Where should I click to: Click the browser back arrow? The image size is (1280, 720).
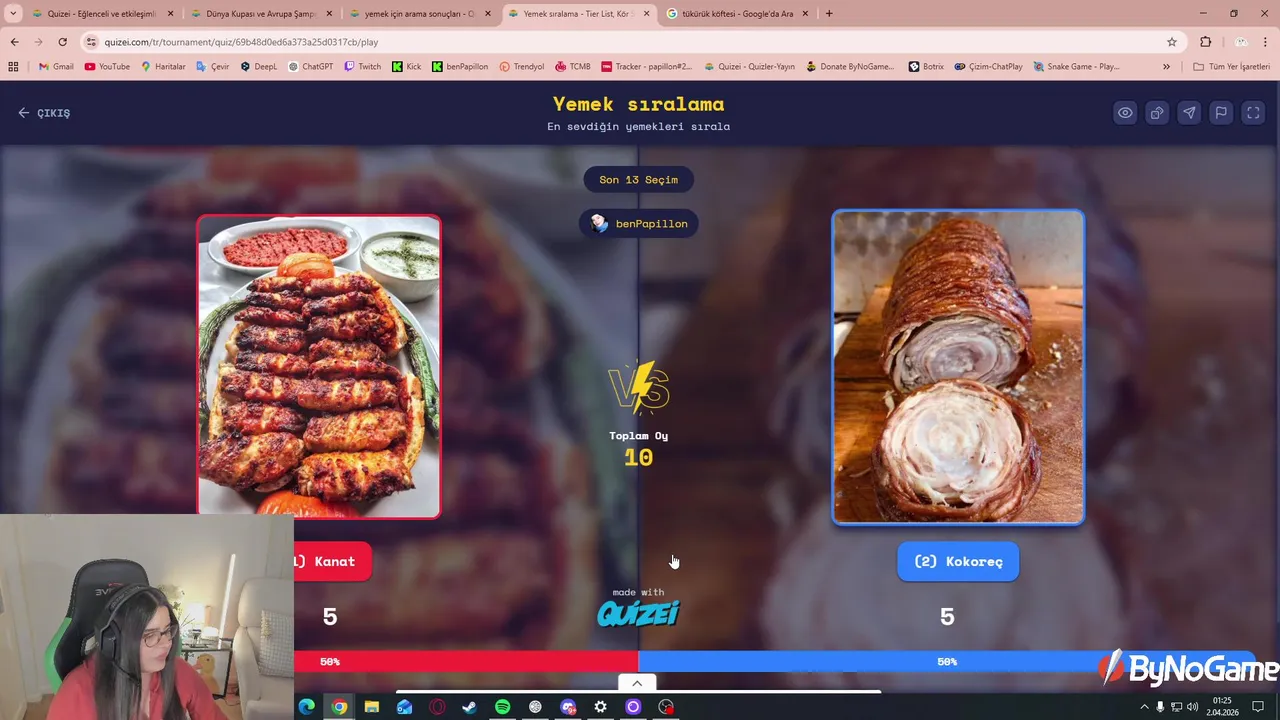(14, 42)
